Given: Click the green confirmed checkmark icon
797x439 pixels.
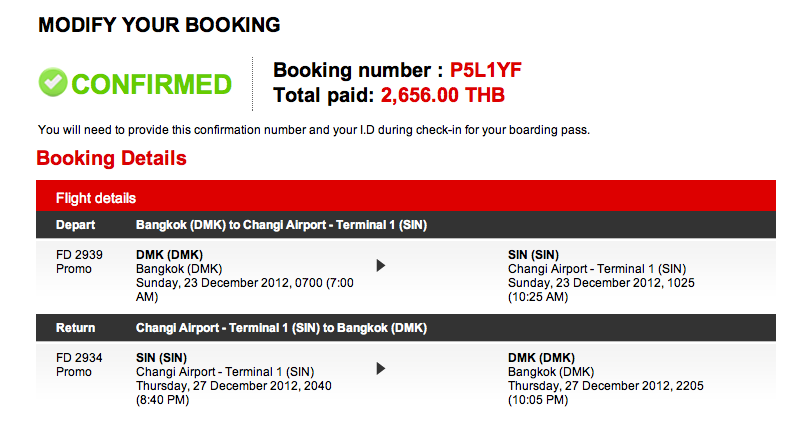Looking at the screenshot, I should pyautogui.click(x=53, y=82).
